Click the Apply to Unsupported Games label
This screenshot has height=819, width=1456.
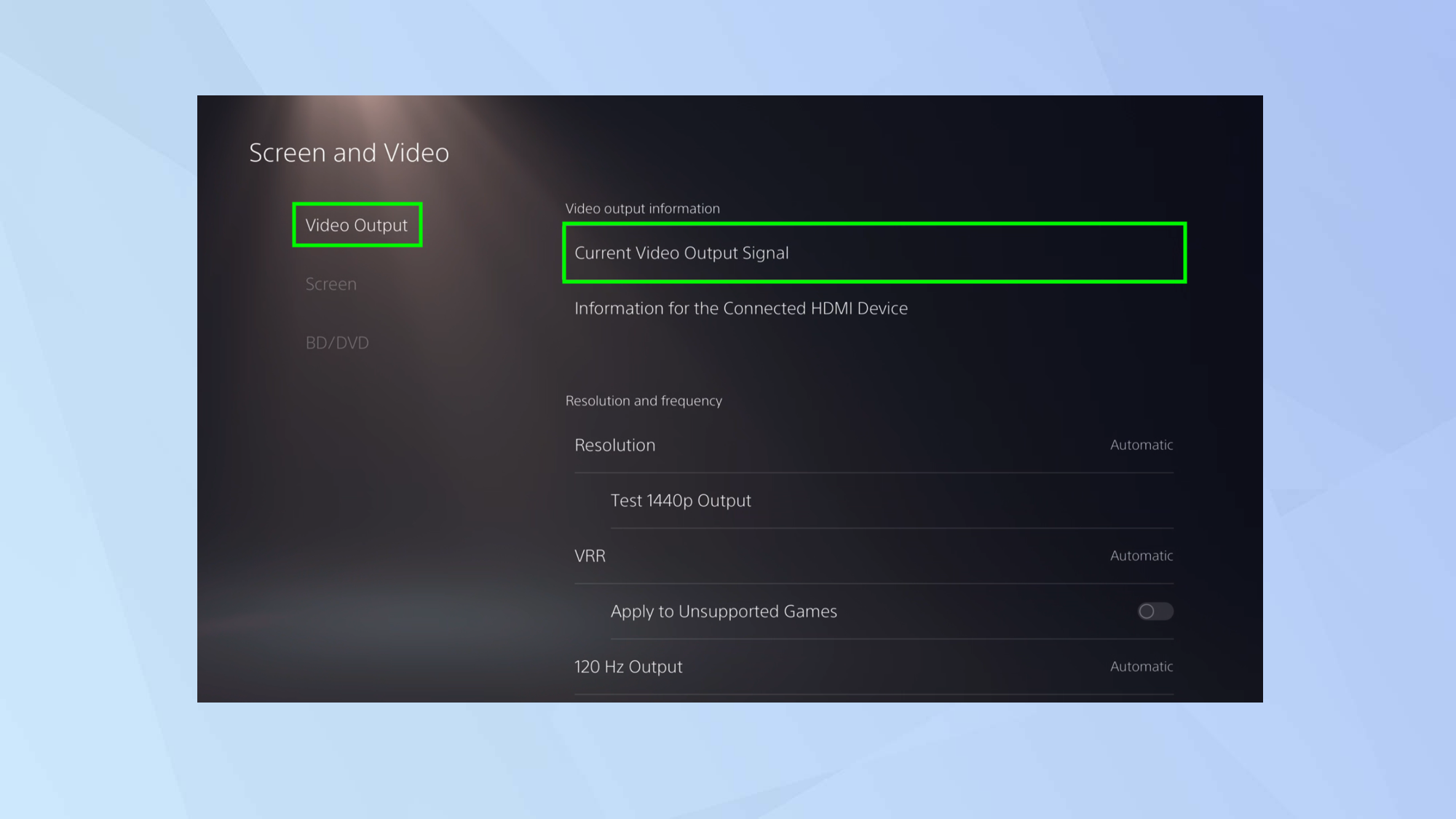pos(724,612)
